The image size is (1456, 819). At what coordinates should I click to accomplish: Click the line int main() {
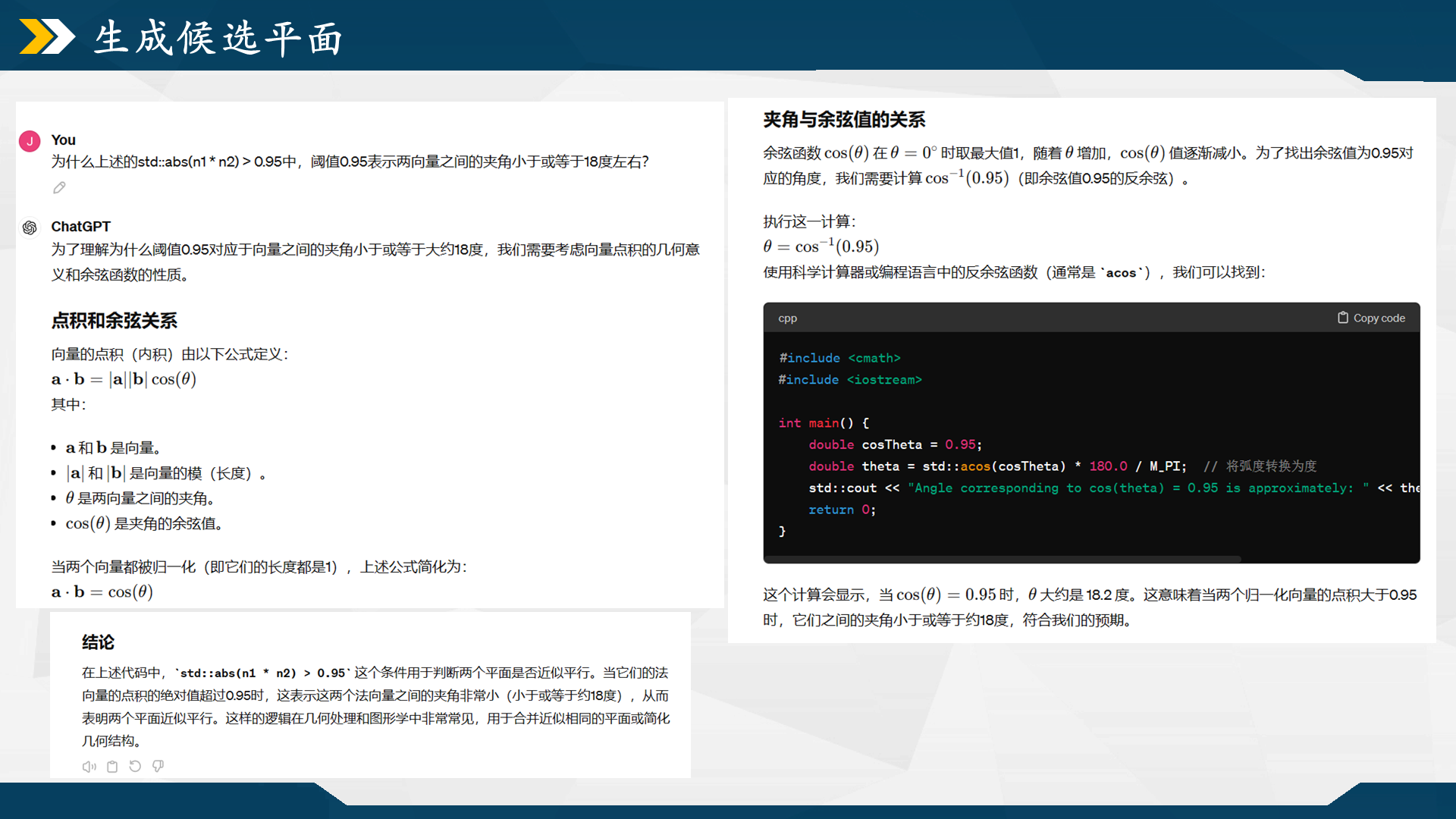coord(824,423)
